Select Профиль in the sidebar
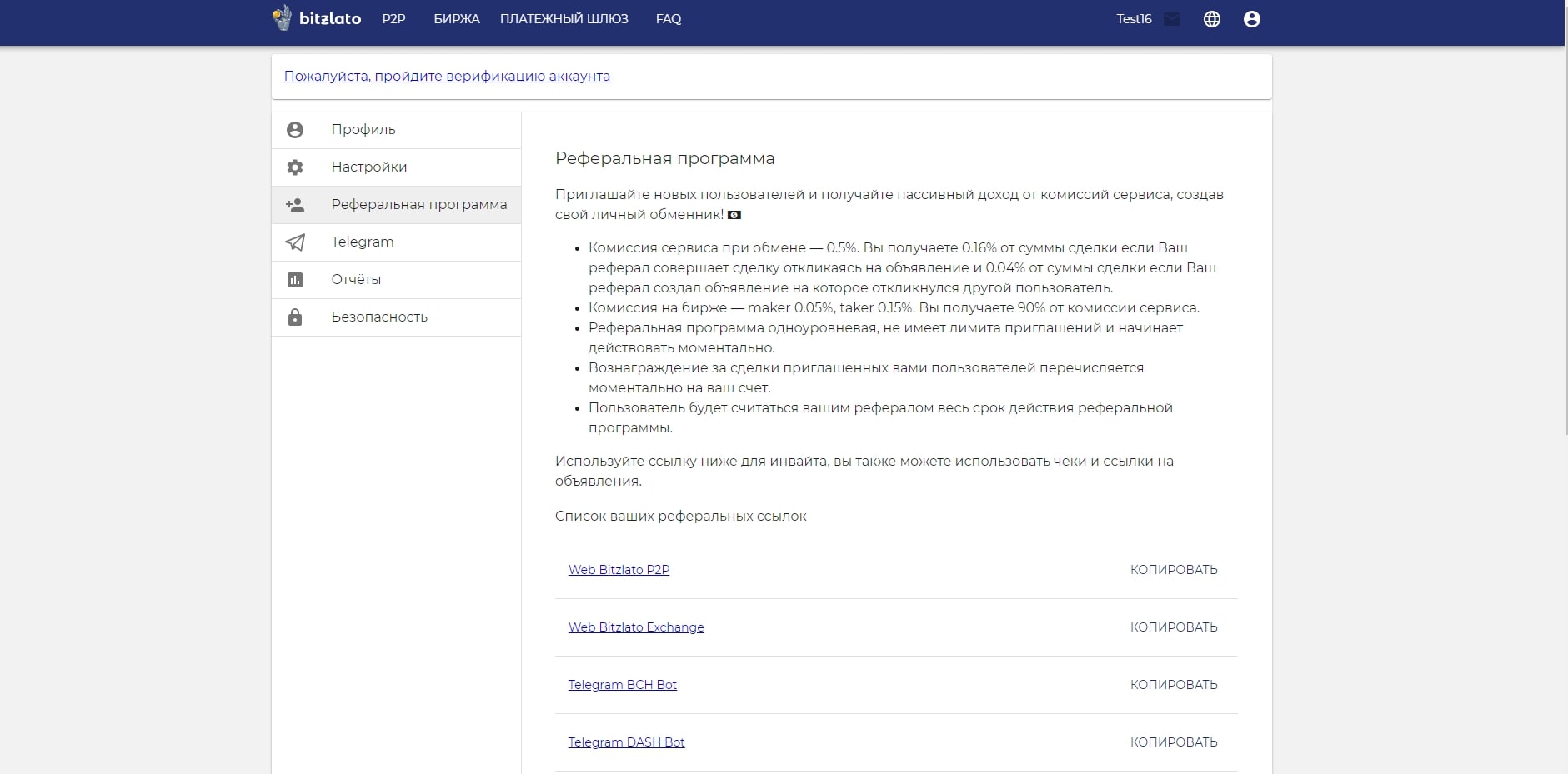1568x774 pixels. coord(396,130)
